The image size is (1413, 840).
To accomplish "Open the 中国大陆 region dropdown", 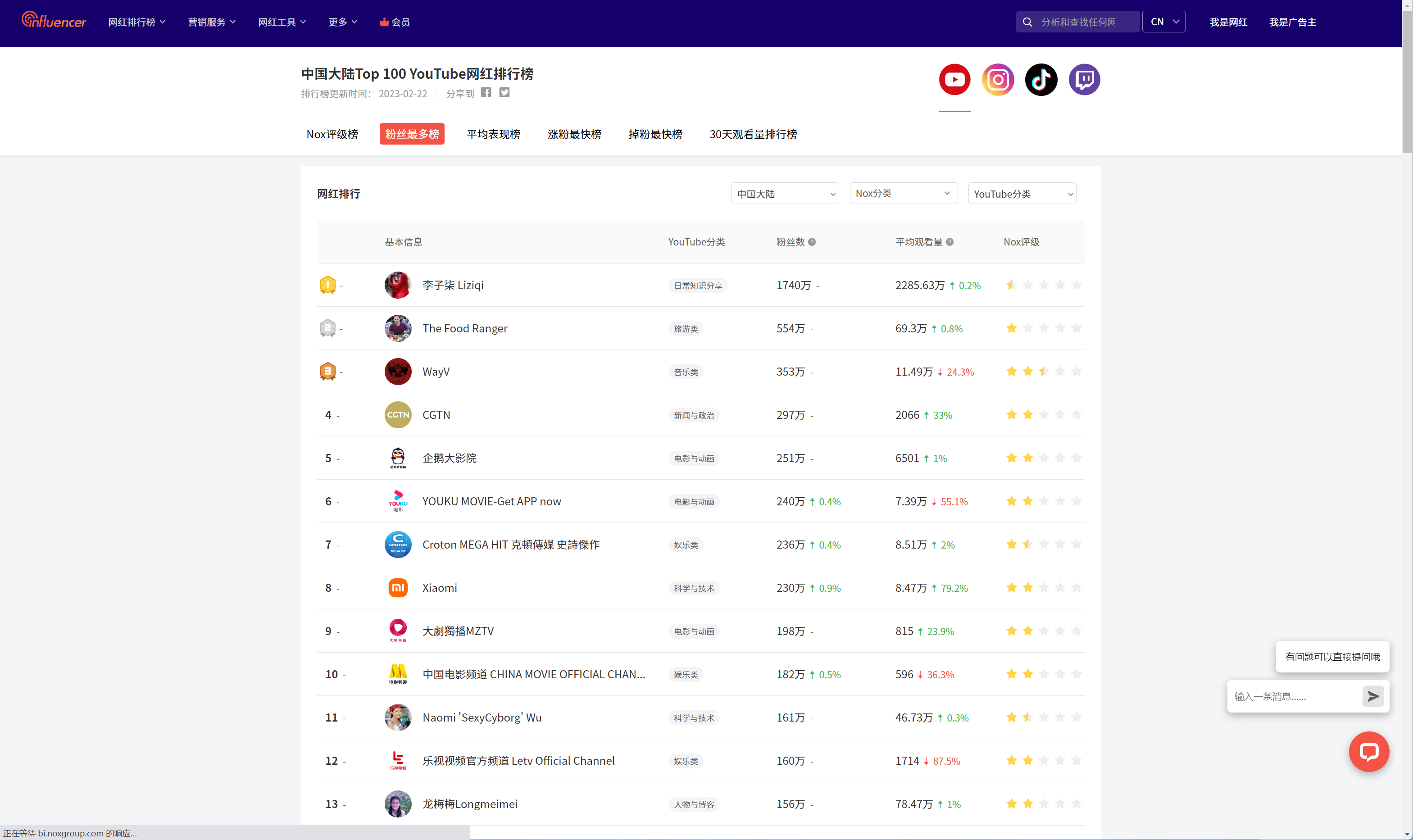I will (x=785, y=193).
